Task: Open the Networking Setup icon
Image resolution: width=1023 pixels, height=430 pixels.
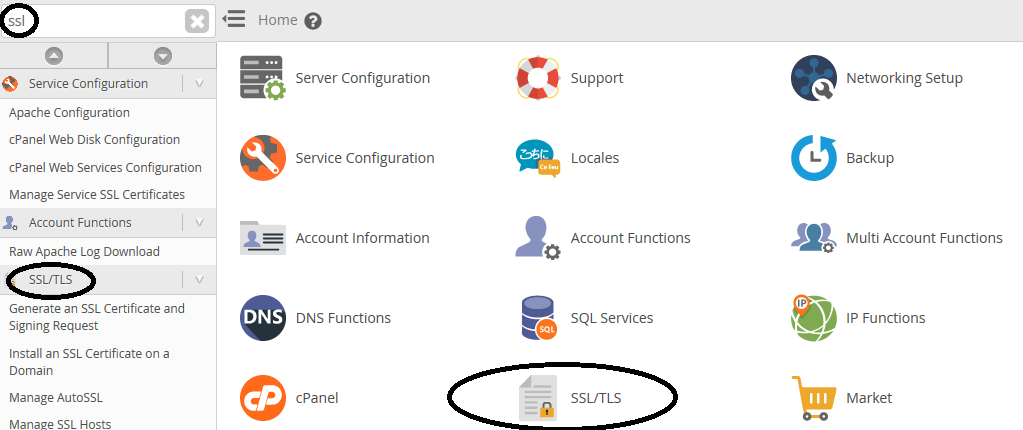Action: tap(814, 78)
